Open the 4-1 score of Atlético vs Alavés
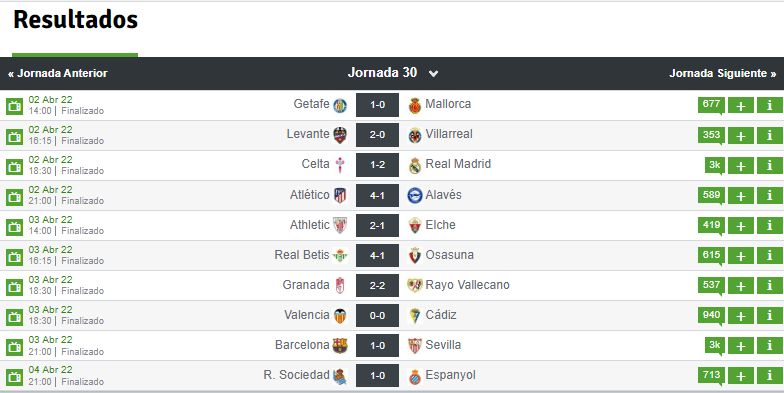The image size is (784, 393). [378, 195]
